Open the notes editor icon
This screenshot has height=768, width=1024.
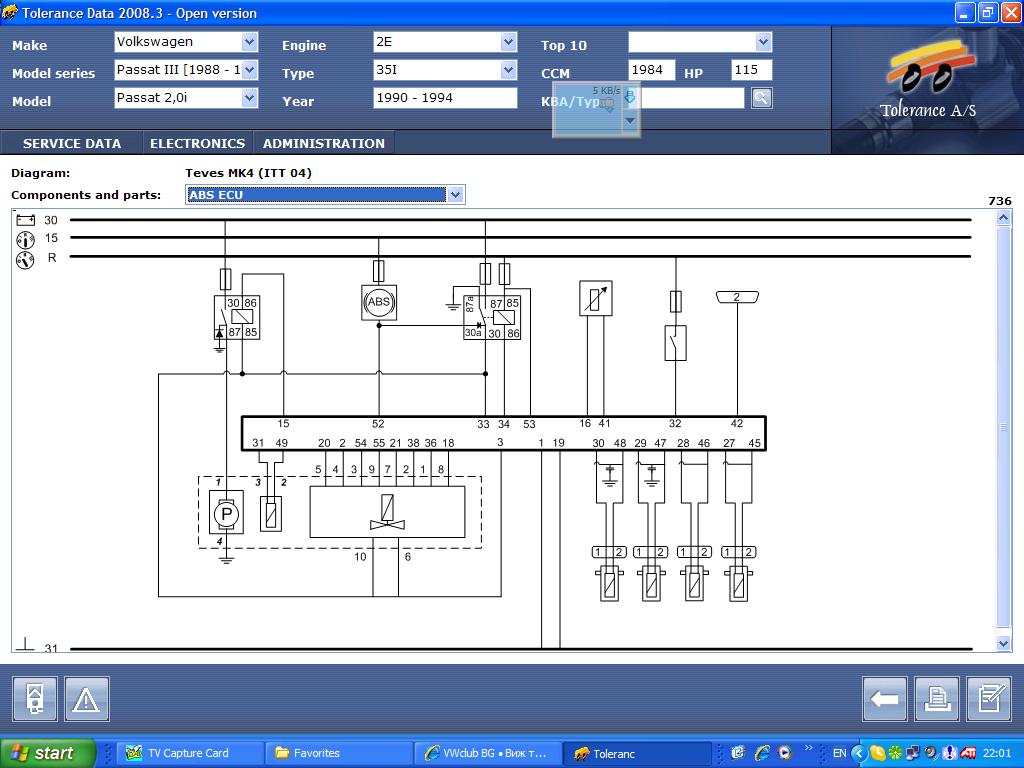coord(988,699)
